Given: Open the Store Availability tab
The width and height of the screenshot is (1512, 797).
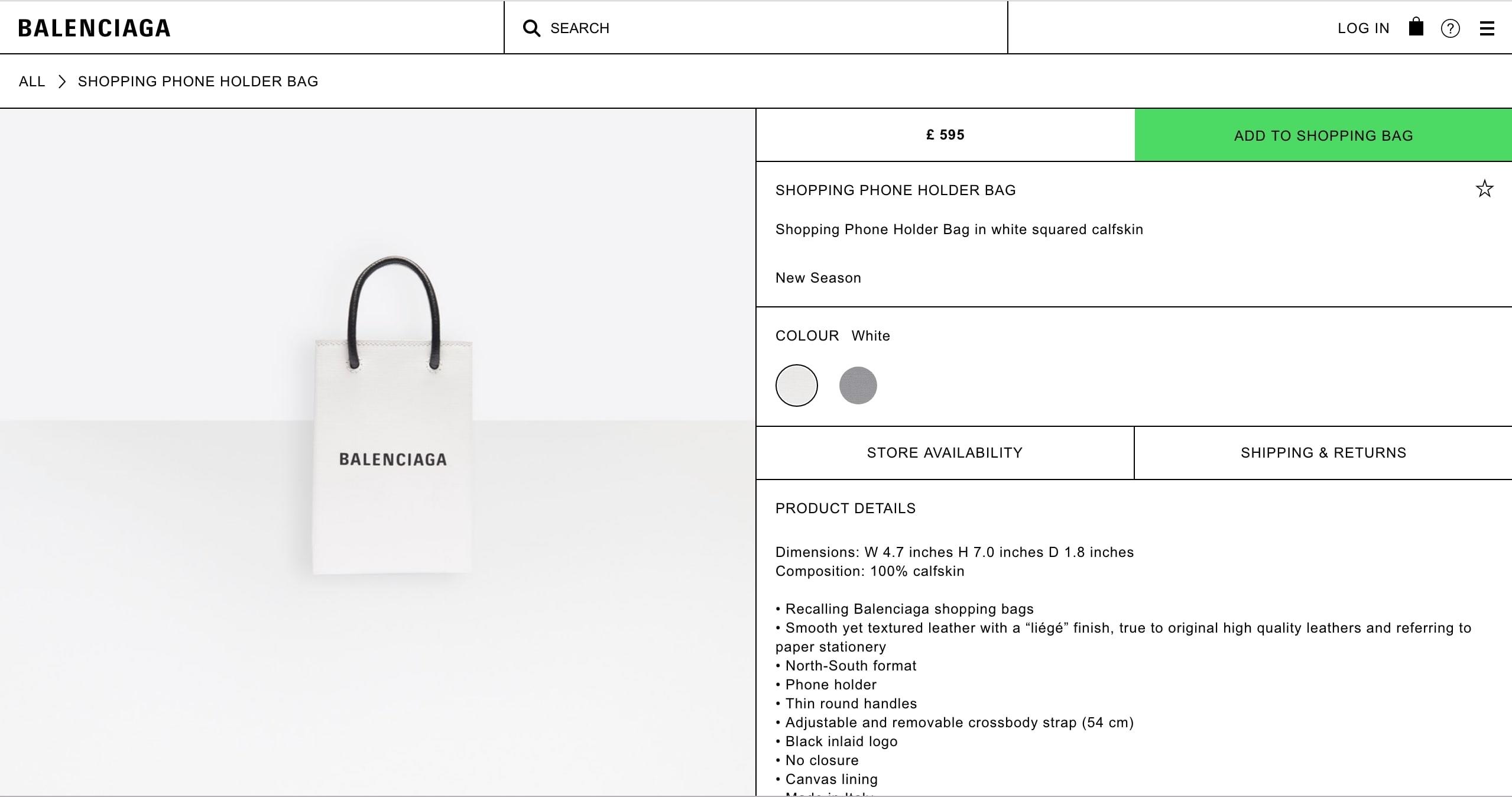Looking at the screenshot, I should [x=944, y=452].
